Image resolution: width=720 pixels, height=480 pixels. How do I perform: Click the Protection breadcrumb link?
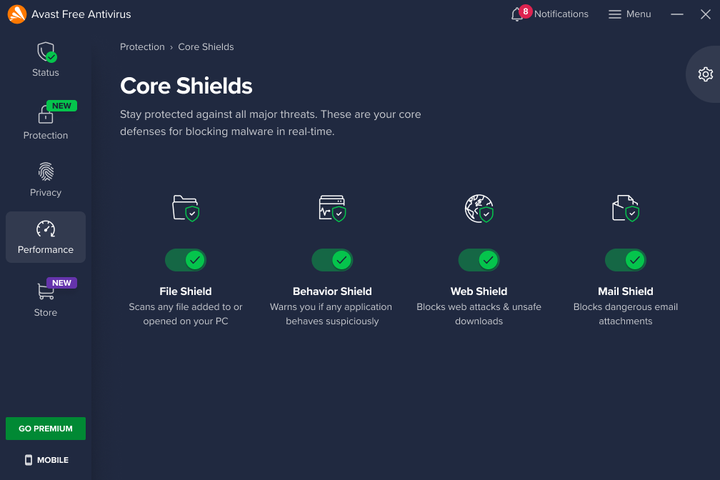click(x=142, y=47)
